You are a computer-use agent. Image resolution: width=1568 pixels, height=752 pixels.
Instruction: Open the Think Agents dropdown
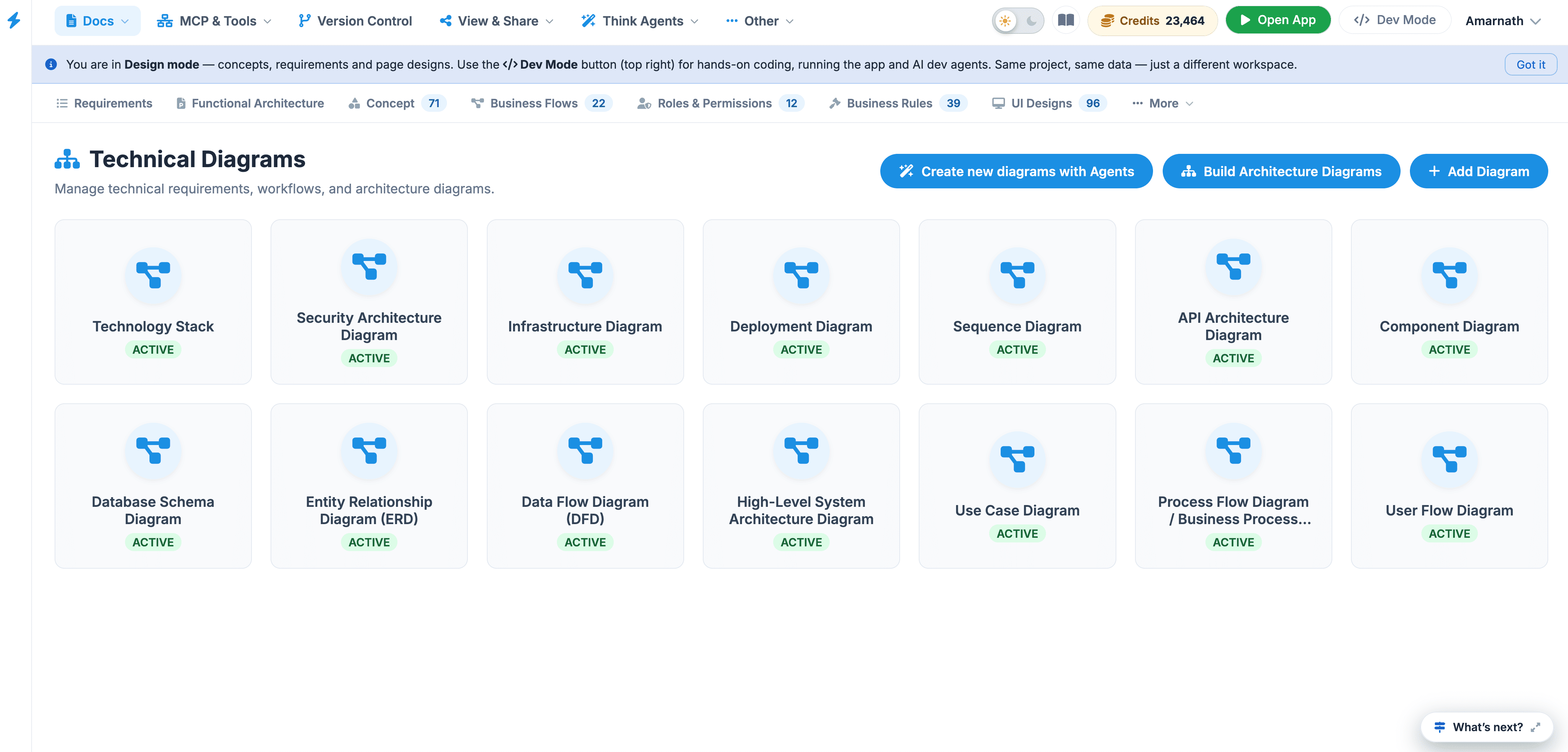click(x=640, y=21)
